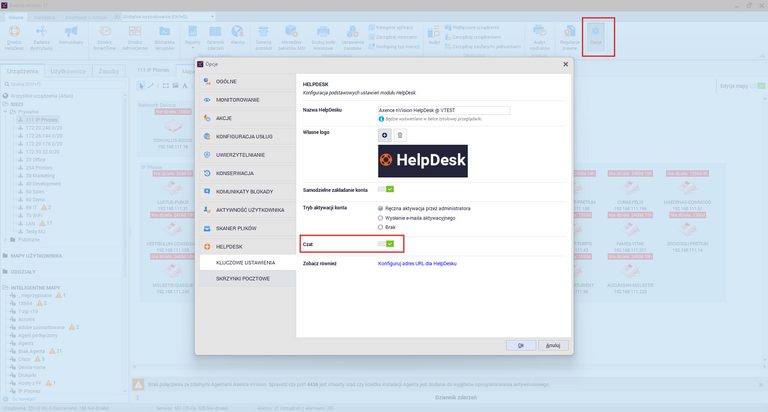The image size is (768, 412).
Task: Open Audyt wydruków in the ribbon
Action: coord(540,38)
